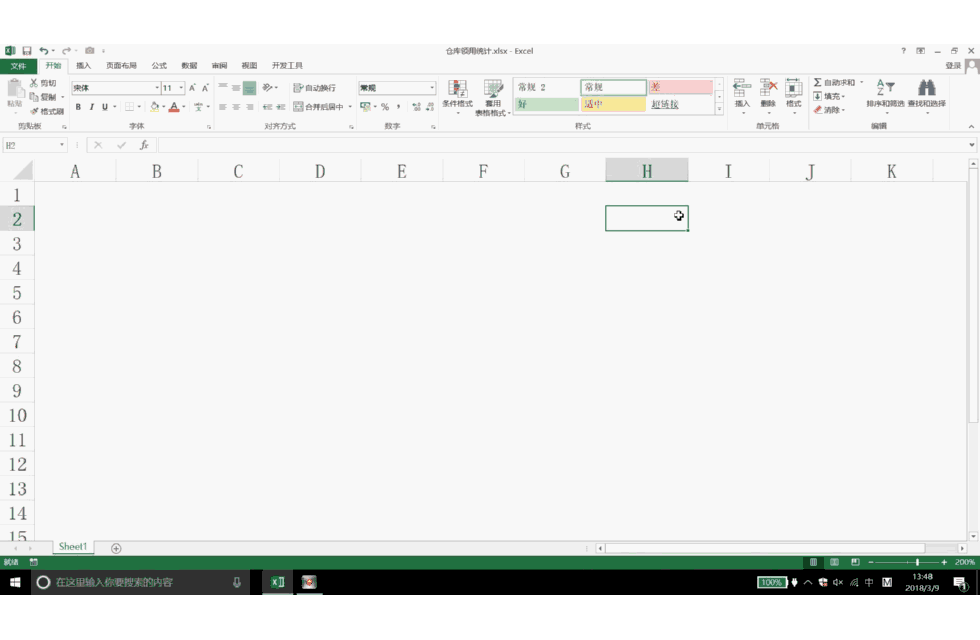Switch to the Data (数据) tab

click(189, 66)
